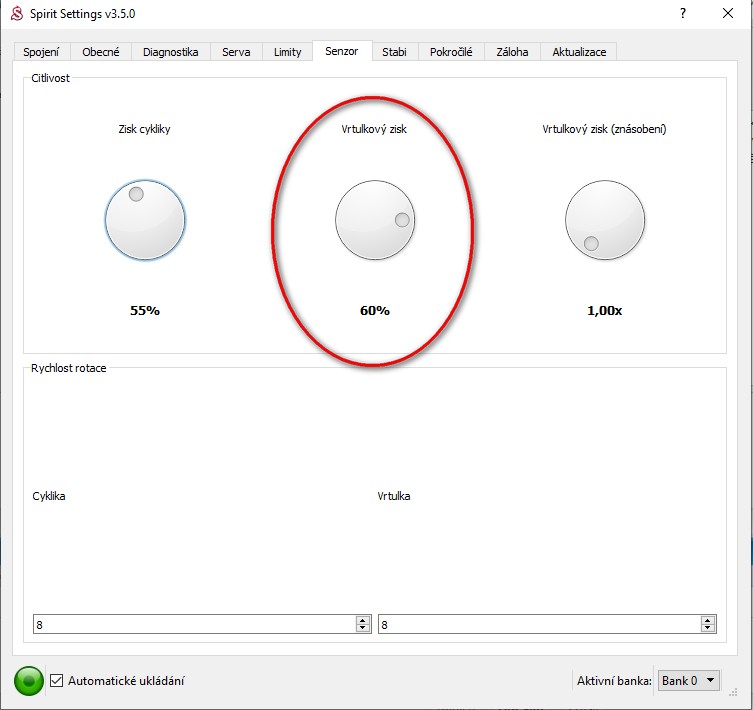Open the Pokročilé tab
This screenshot has height=710, width=753.
(x=452, y=52)
